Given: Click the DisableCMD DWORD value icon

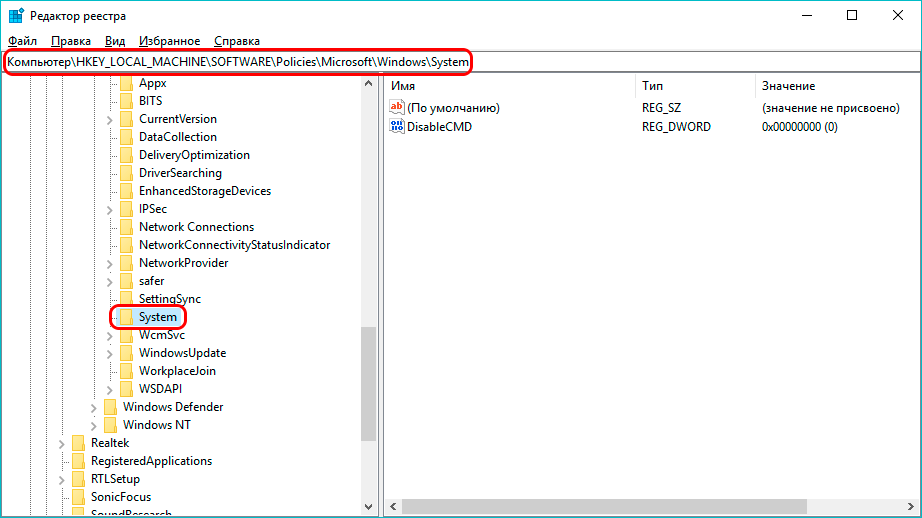Looking at the screenshot, I should click(x=397, y=126).
